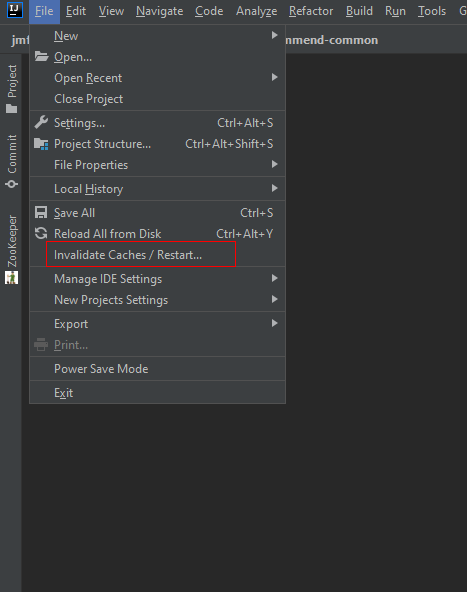This screenshot has width=467, height=592.
Task: Click the Settings wrench icon
Action: click(41, 122)
